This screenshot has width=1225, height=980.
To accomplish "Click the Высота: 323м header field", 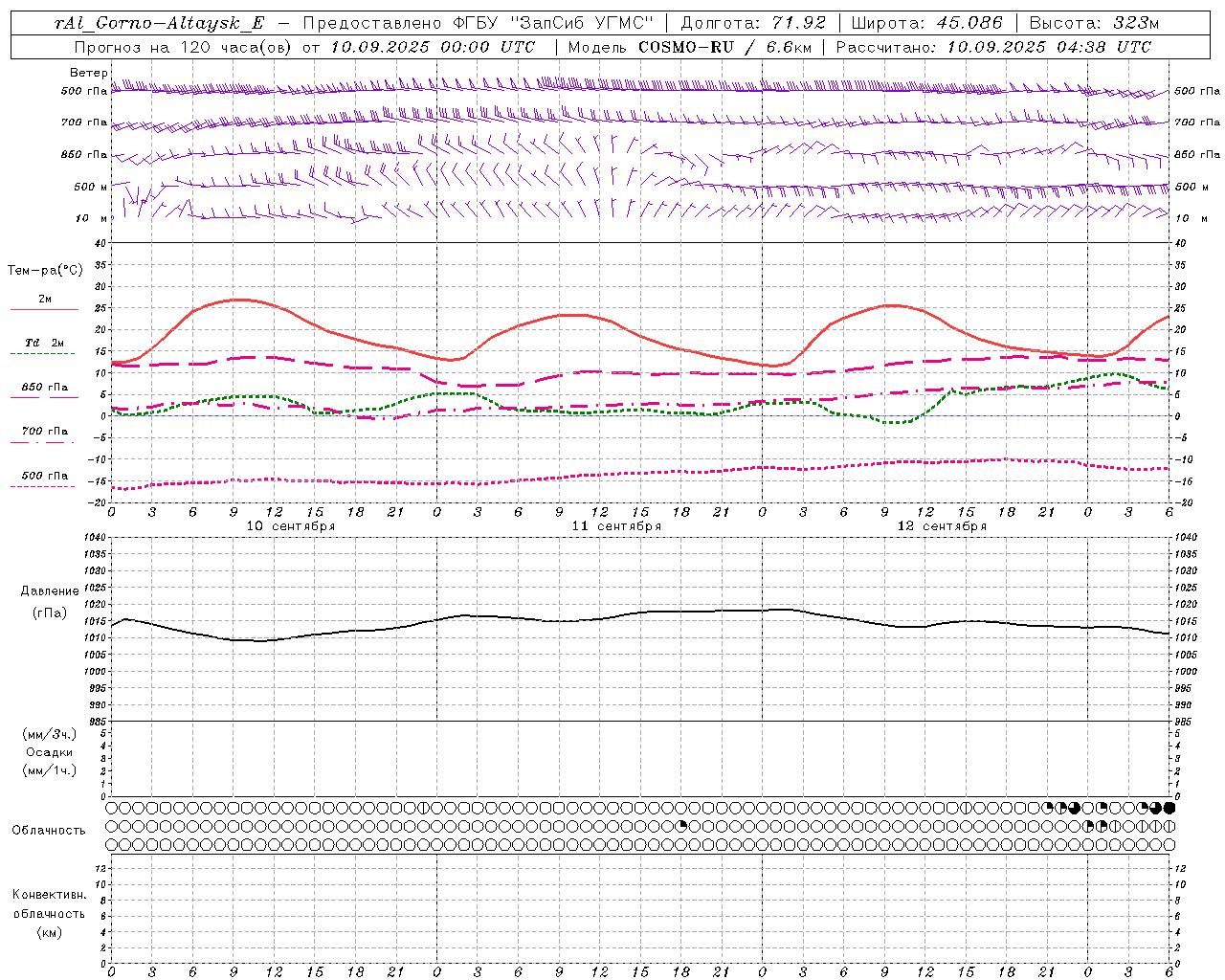I will [x=1093, y=23].
